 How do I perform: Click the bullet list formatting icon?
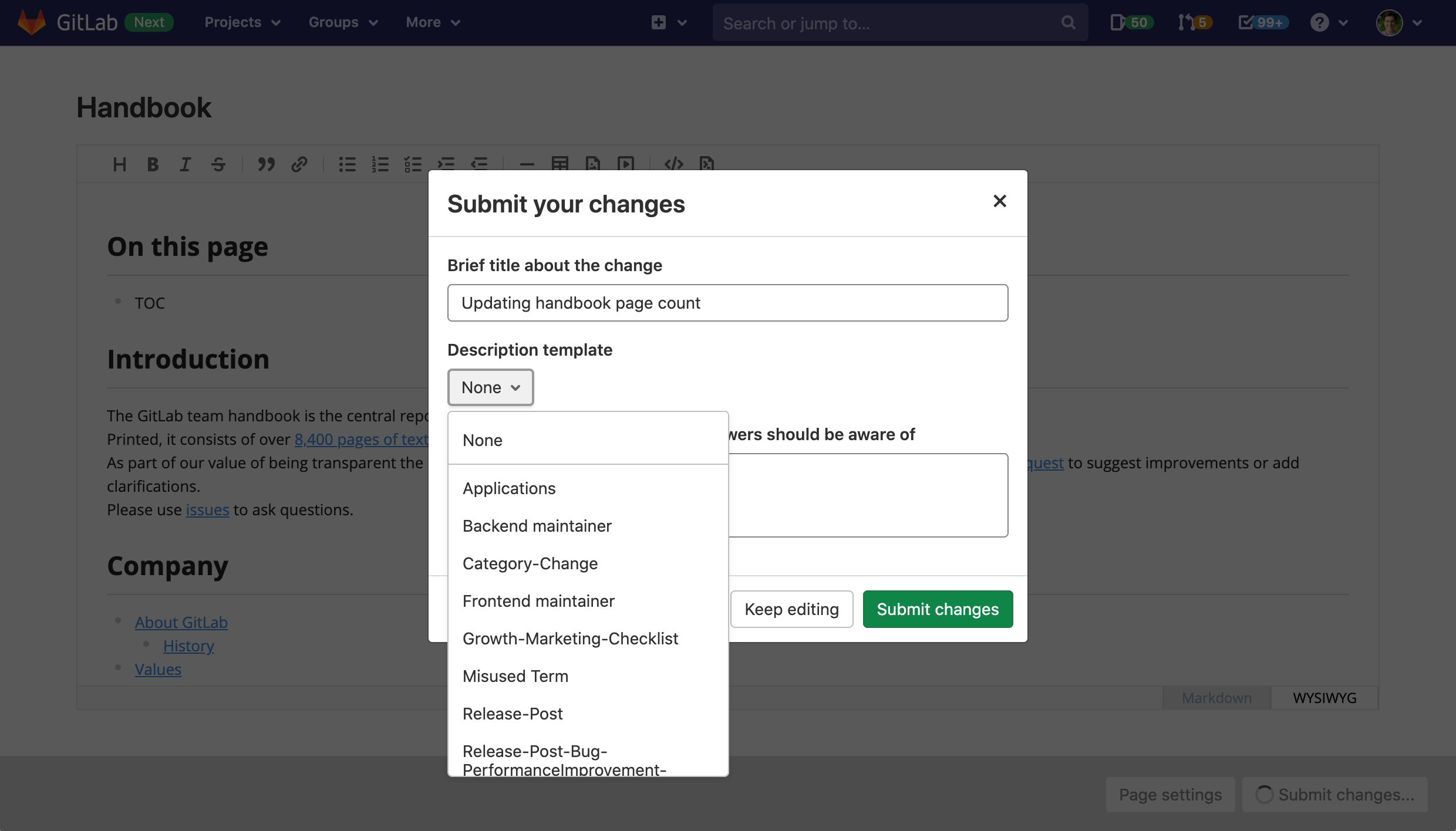346,163
